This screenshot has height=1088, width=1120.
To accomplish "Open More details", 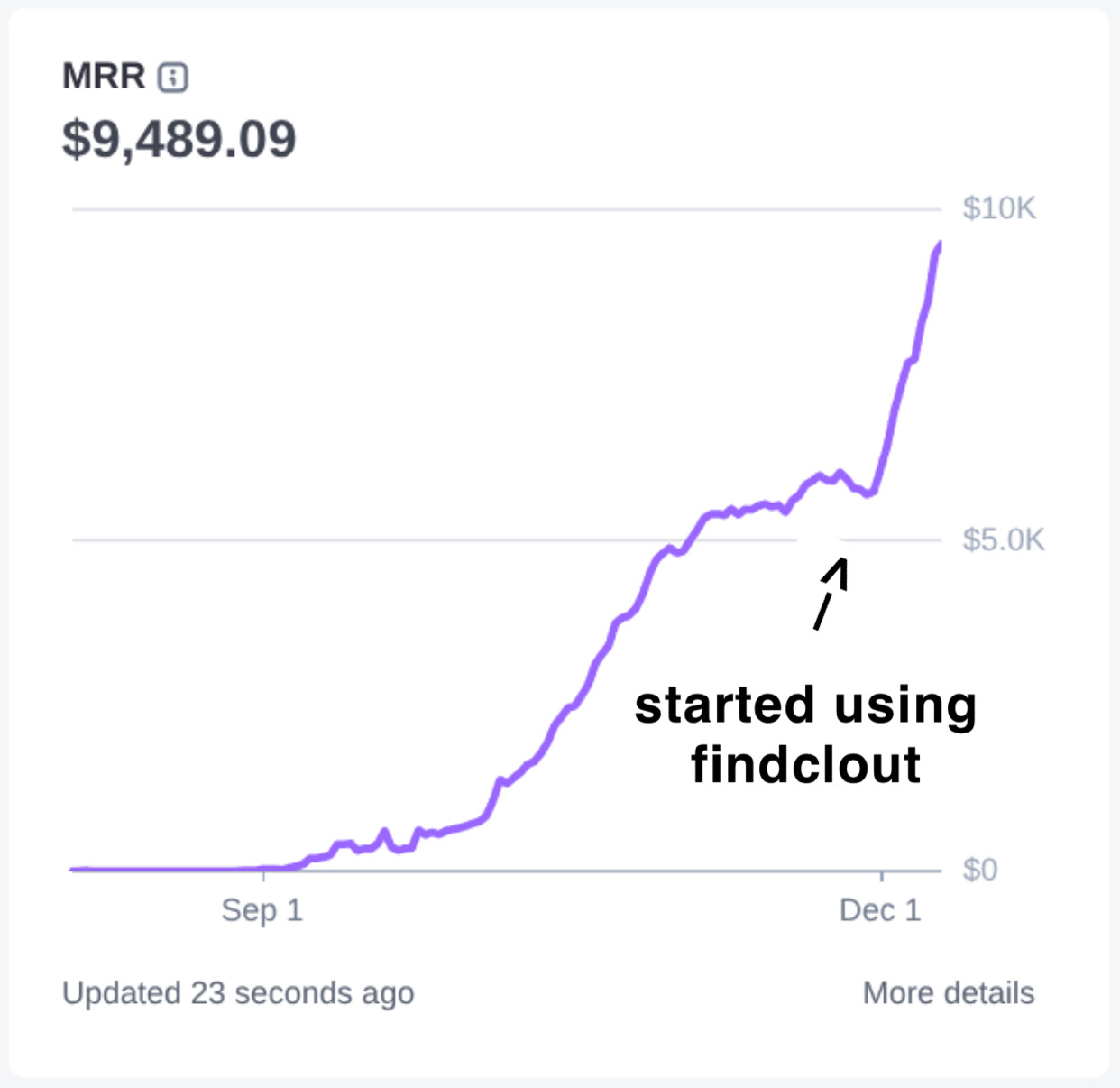I will tap(948, 993).
